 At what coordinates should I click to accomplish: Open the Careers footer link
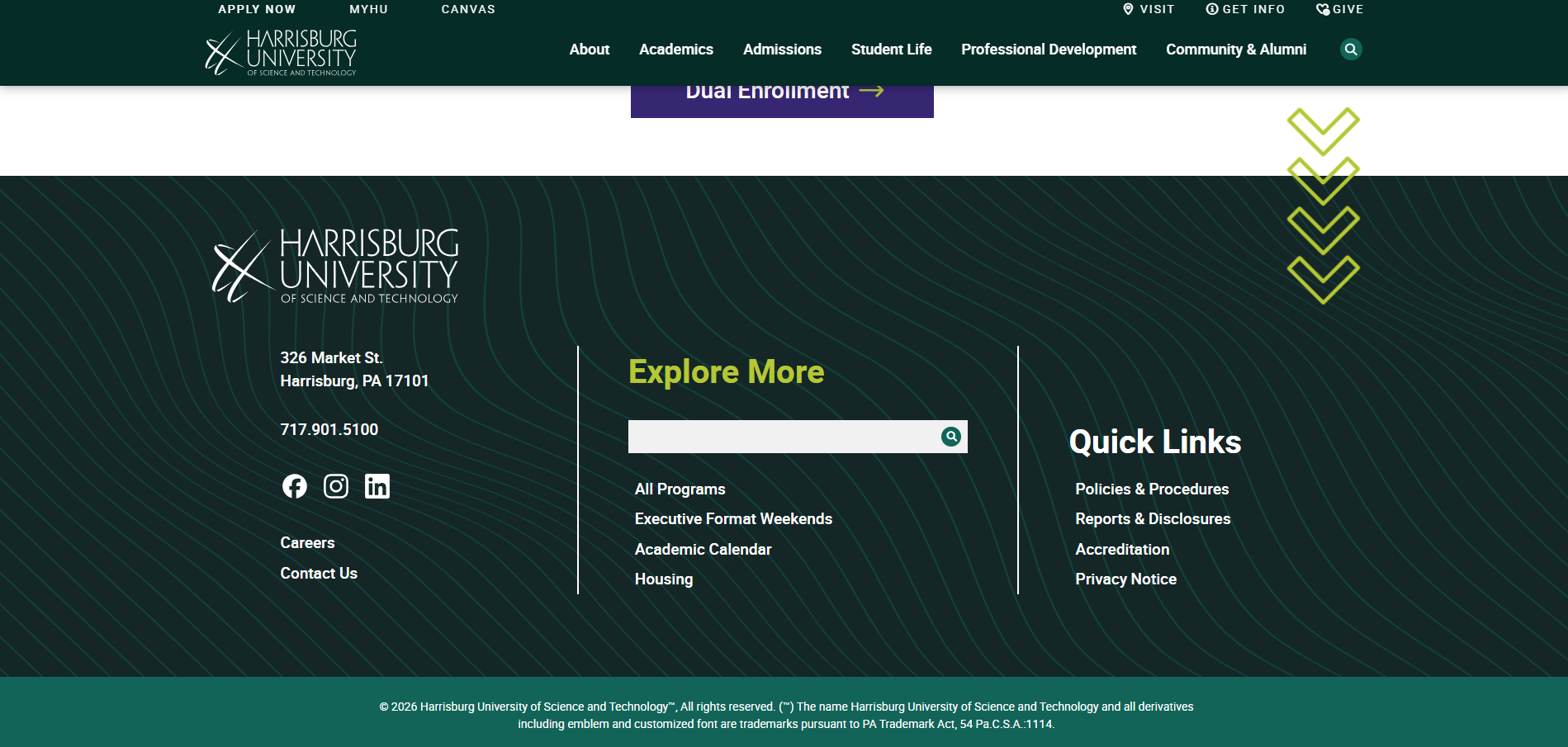tap(307, 543)
